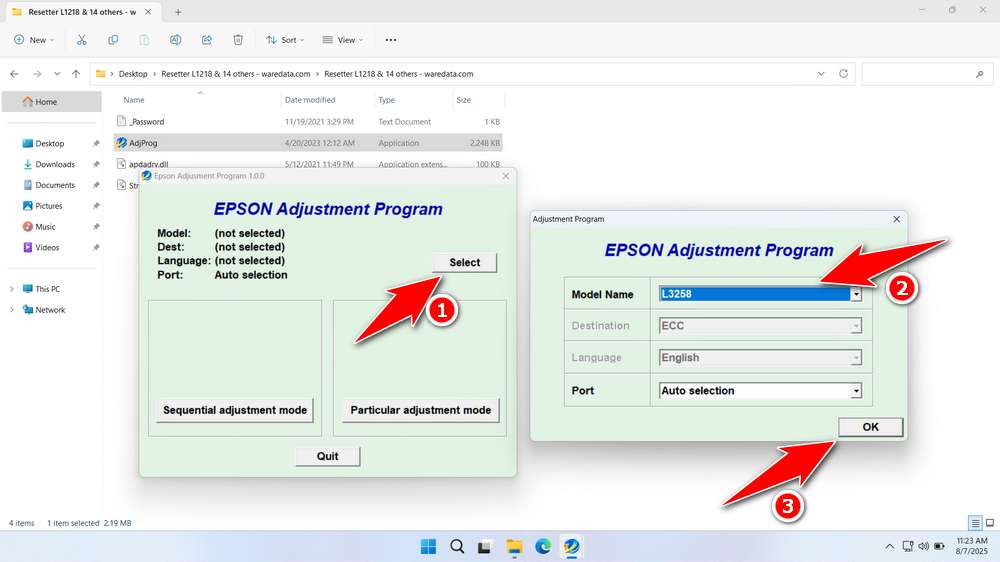1000x562 pixels.
Task: Launch Microsoft Edge from taskbar
Action: [543, 547]
